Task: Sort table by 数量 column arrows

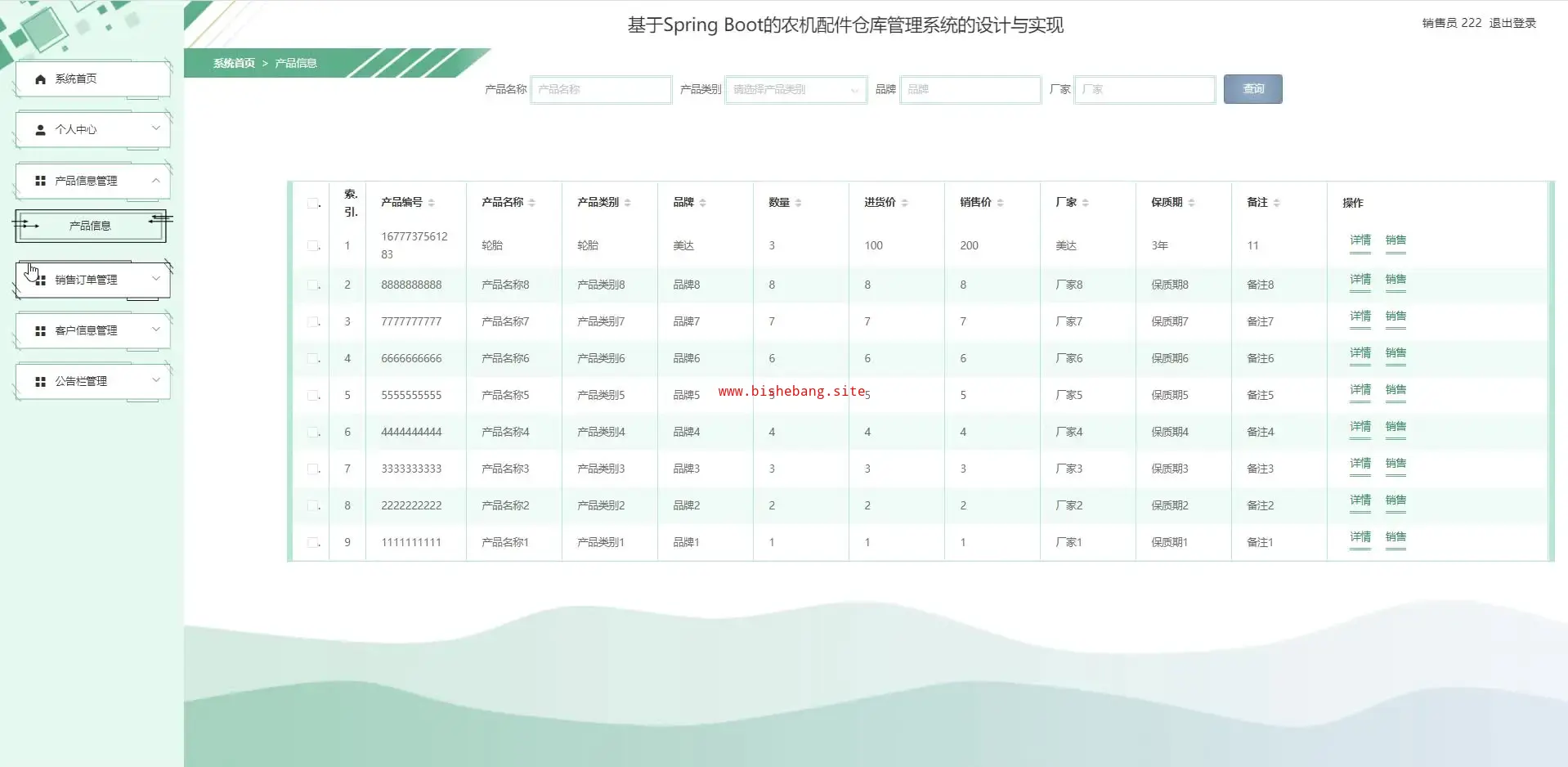Action: point(798,203)
